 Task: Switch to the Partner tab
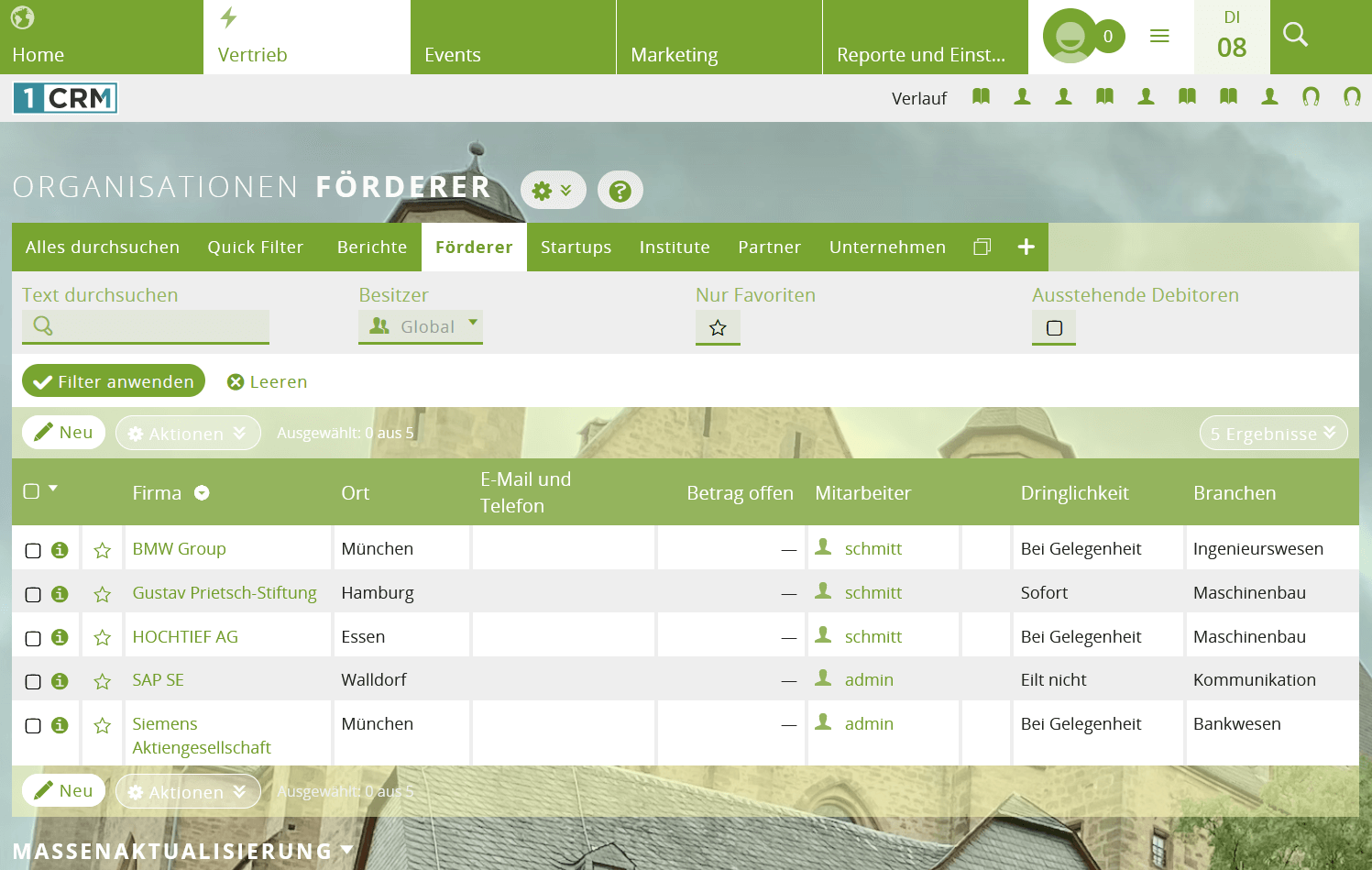(770, 247)
